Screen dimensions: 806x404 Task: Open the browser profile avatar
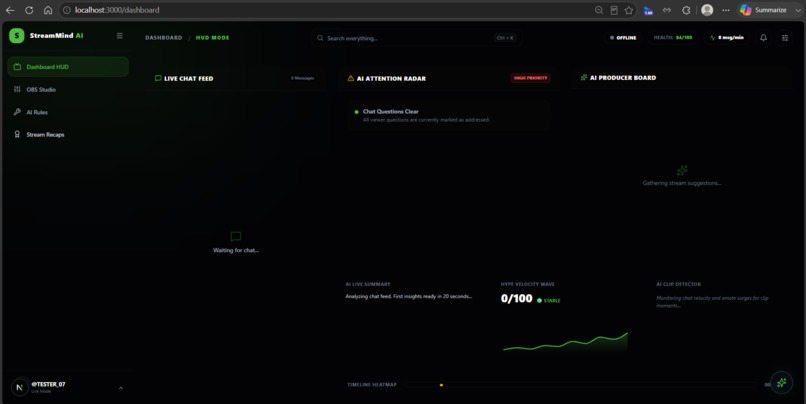coord(707,10)
